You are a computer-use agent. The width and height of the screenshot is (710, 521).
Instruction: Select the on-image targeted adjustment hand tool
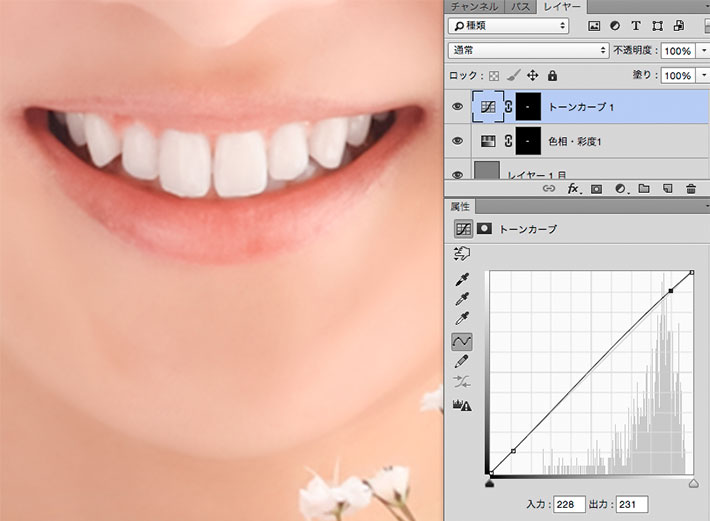point(463,252)
